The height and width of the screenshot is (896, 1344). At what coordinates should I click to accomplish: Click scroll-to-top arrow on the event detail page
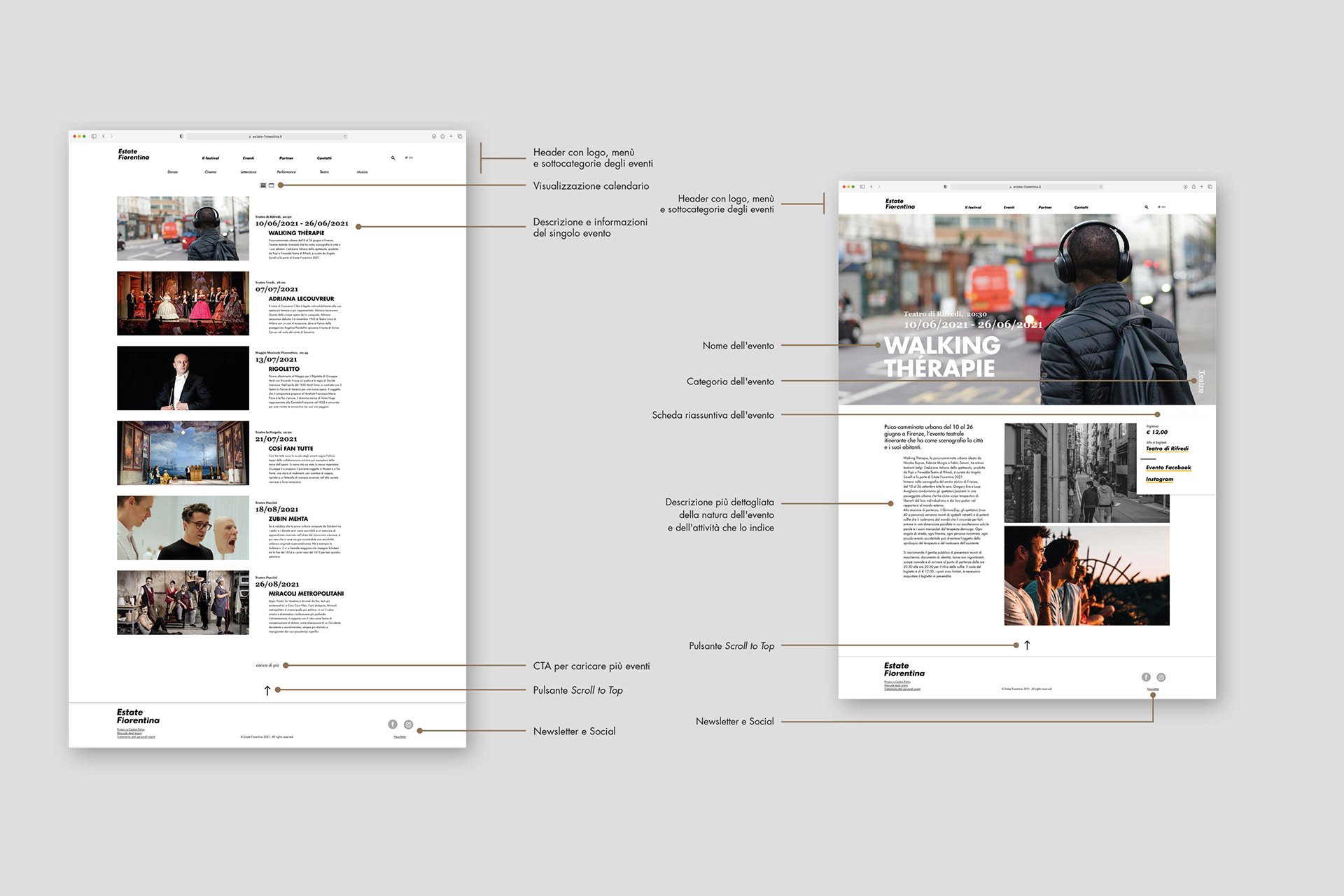coord(1027,645)
